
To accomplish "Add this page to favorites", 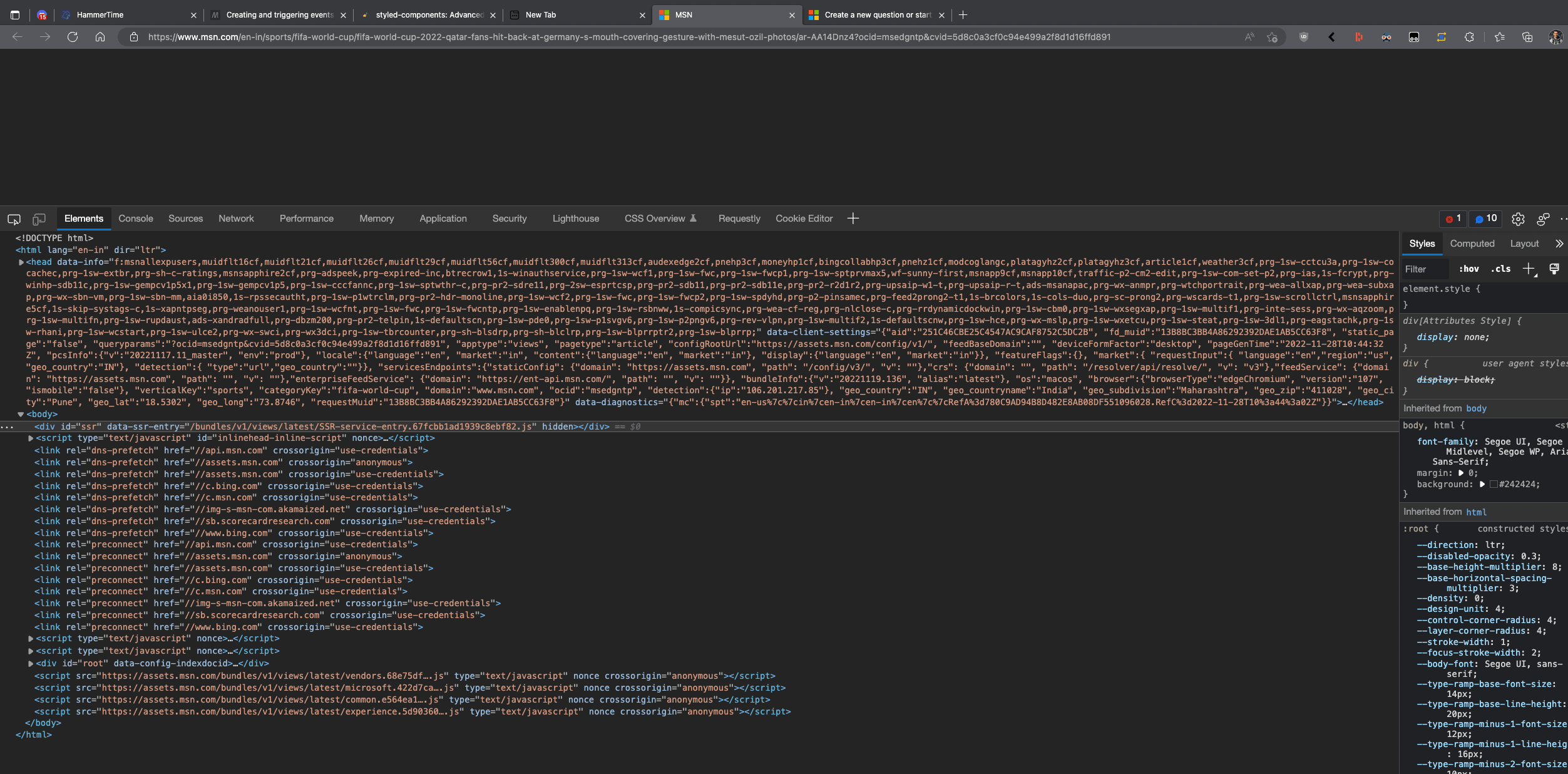I will [1272, 37].
